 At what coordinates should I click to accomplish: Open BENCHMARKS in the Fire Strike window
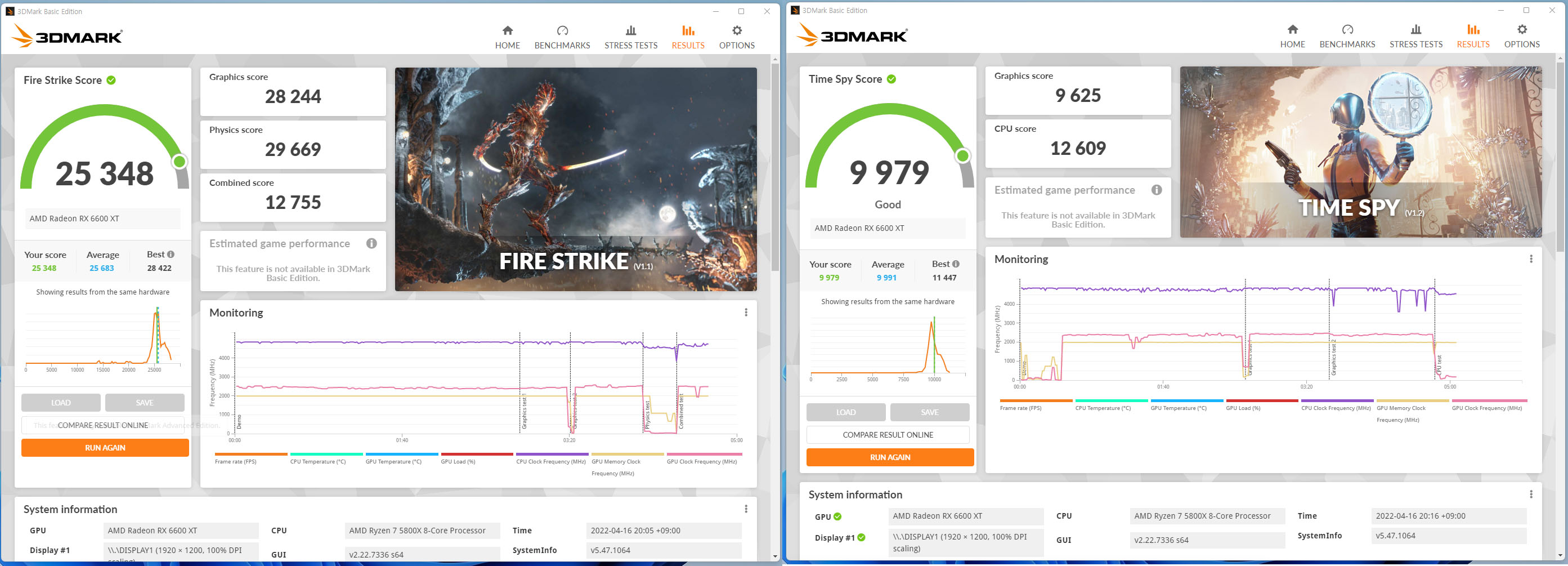tap(562, 37)
